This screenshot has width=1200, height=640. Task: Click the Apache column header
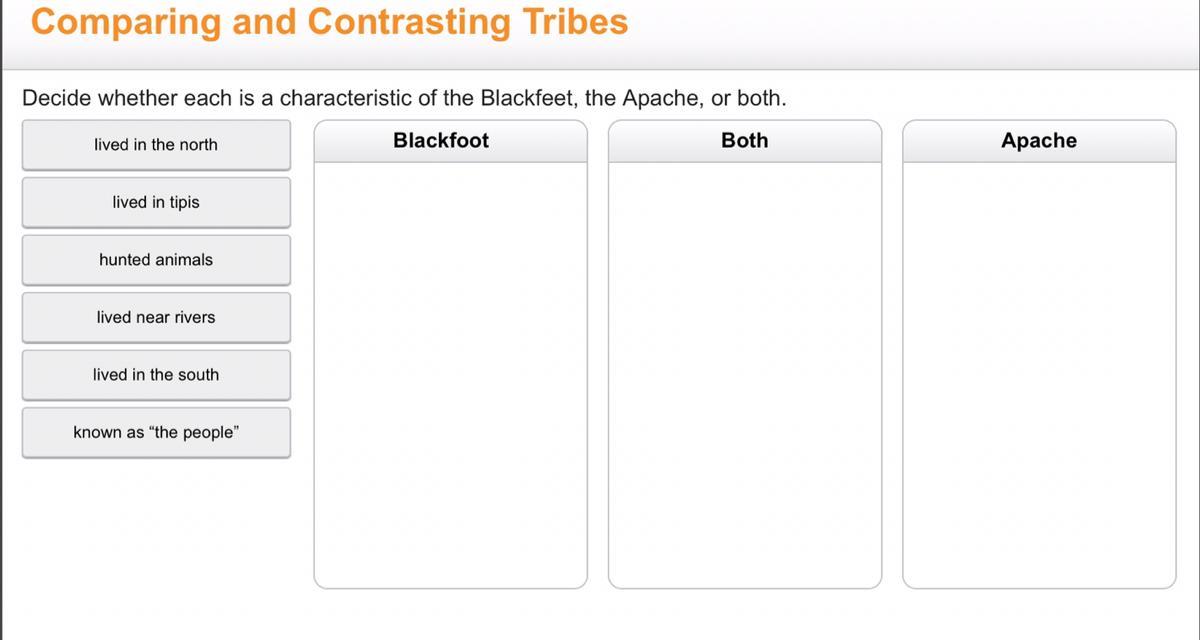[x=1039, y=141]
